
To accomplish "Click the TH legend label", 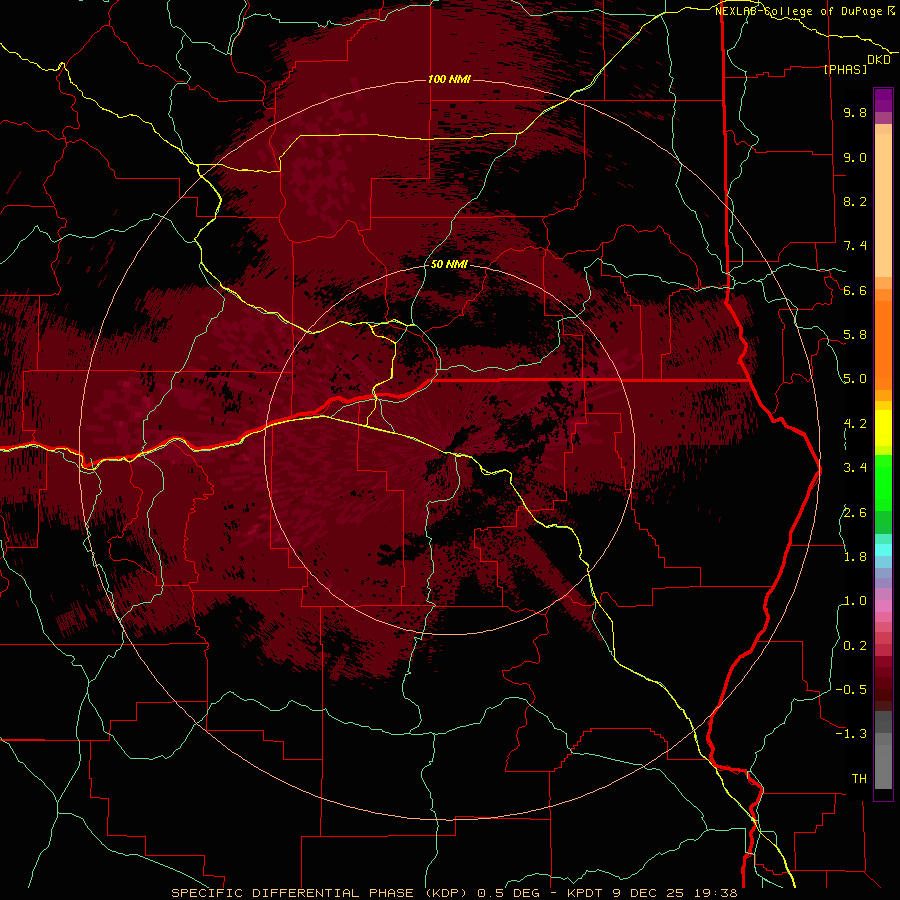I will coord(859,778).
